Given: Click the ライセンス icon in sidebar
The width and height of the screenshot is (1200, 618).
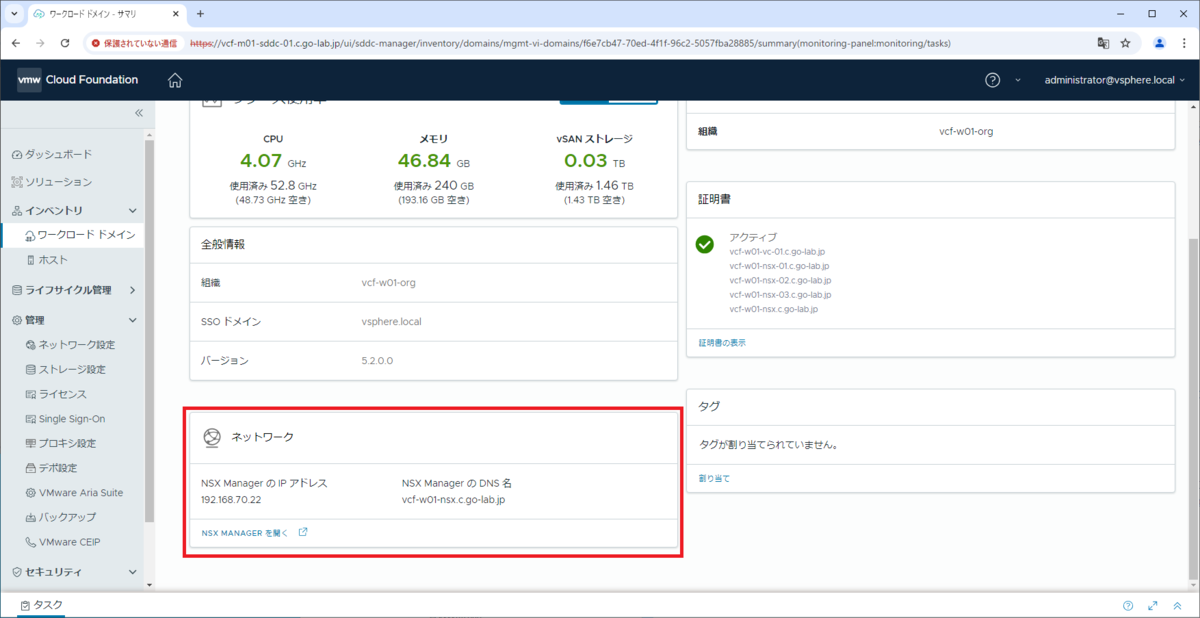Looking at the screenshot, I should tap(31, 394).
